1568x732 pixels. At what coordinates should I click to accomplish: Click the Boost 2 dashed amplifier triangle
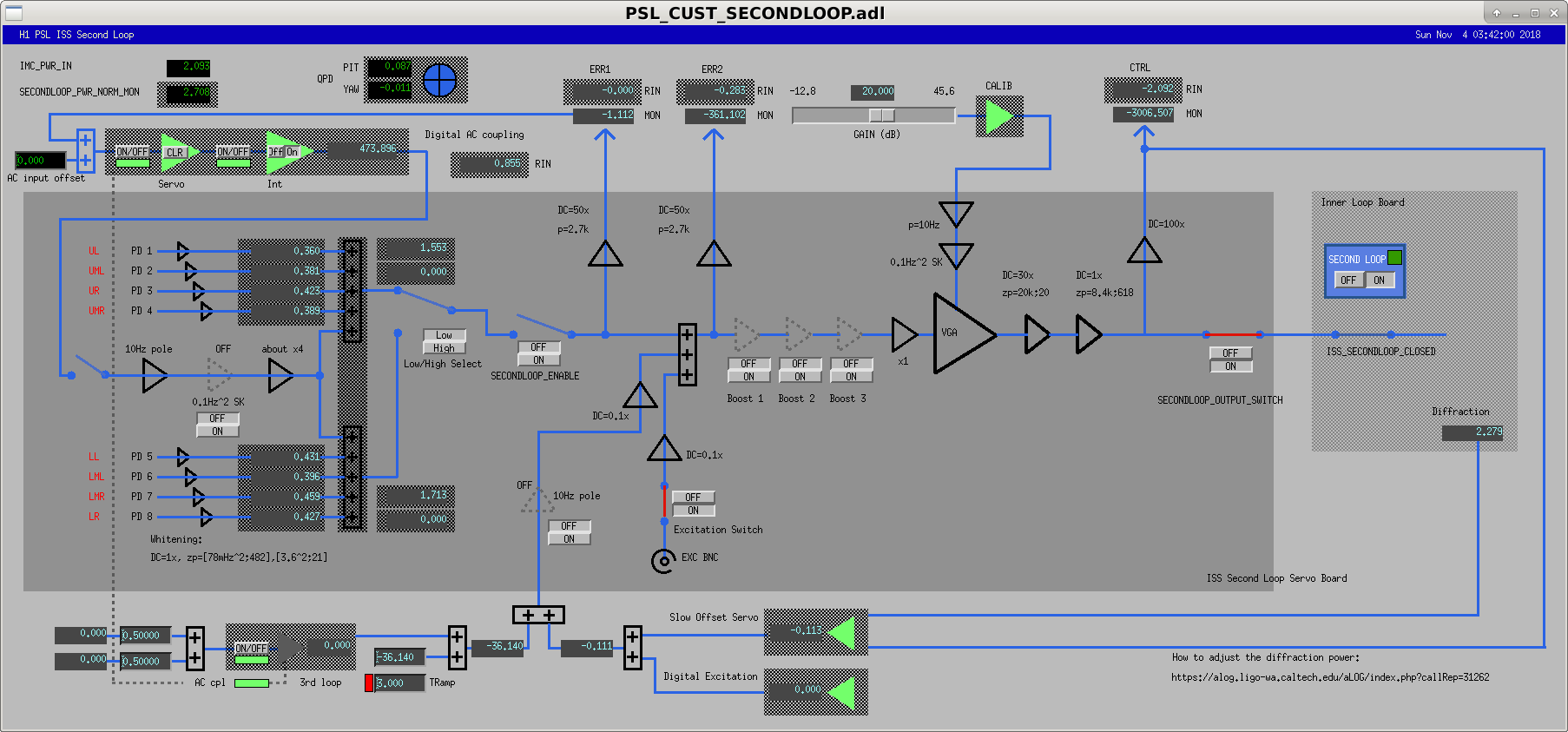point(797,334)
